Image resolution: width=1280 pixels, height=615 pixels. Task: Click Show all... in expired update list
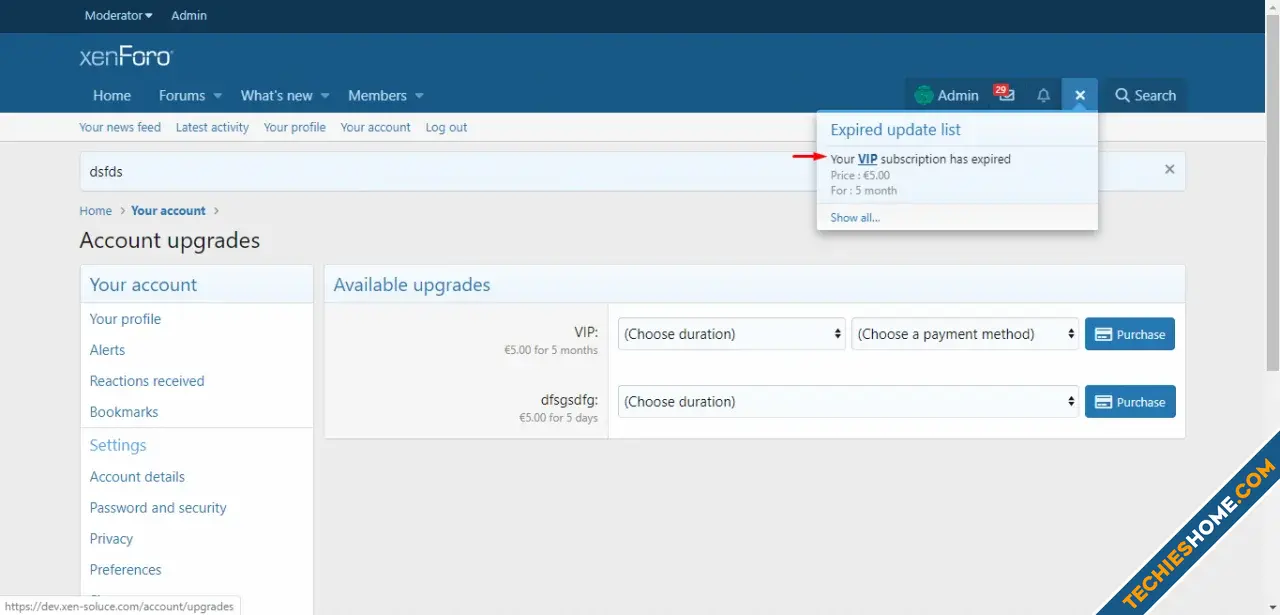point(855,217)
